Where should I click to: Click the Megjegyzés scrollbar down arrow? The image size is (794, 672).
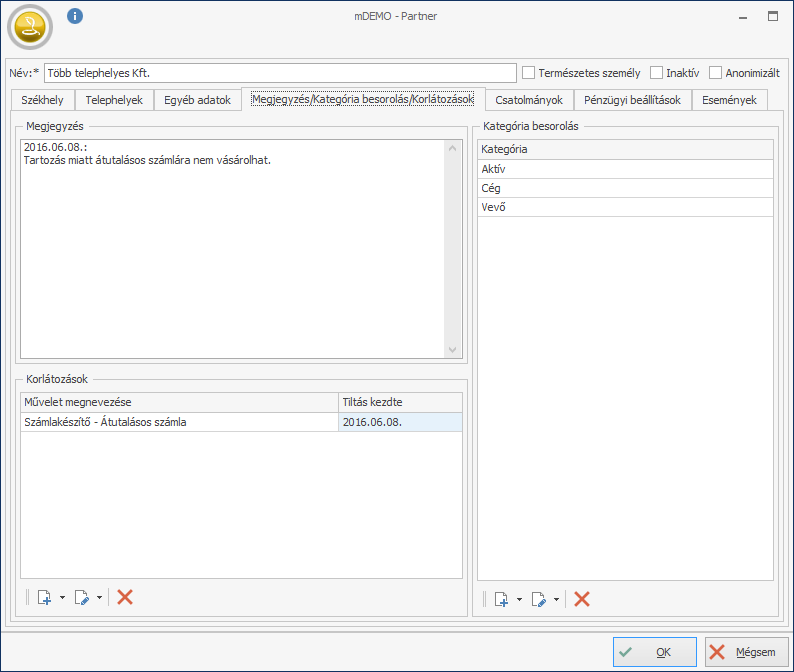(453, 350)
